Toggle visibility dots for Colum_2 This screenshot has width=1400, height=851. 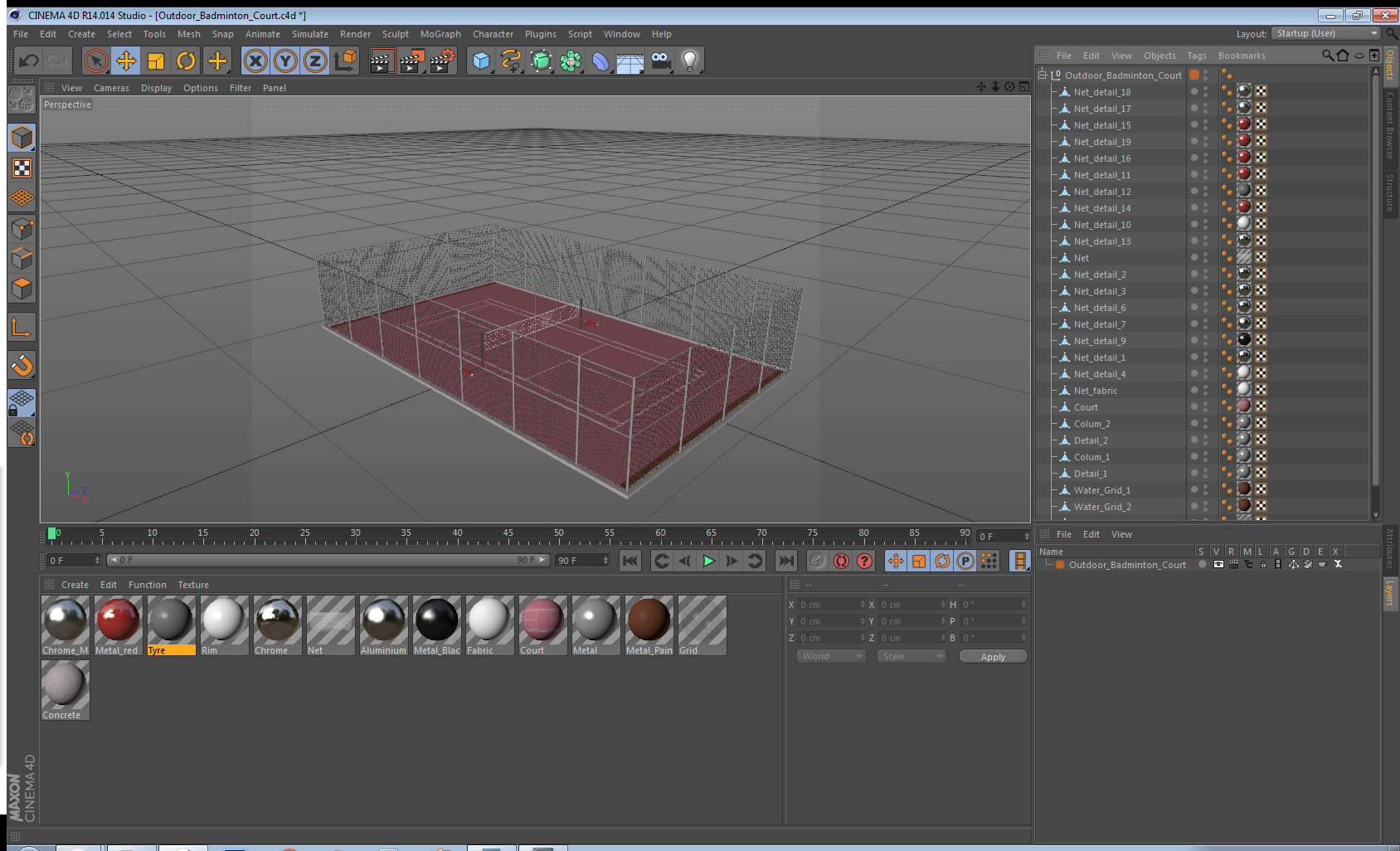[x=1205, y=423]
